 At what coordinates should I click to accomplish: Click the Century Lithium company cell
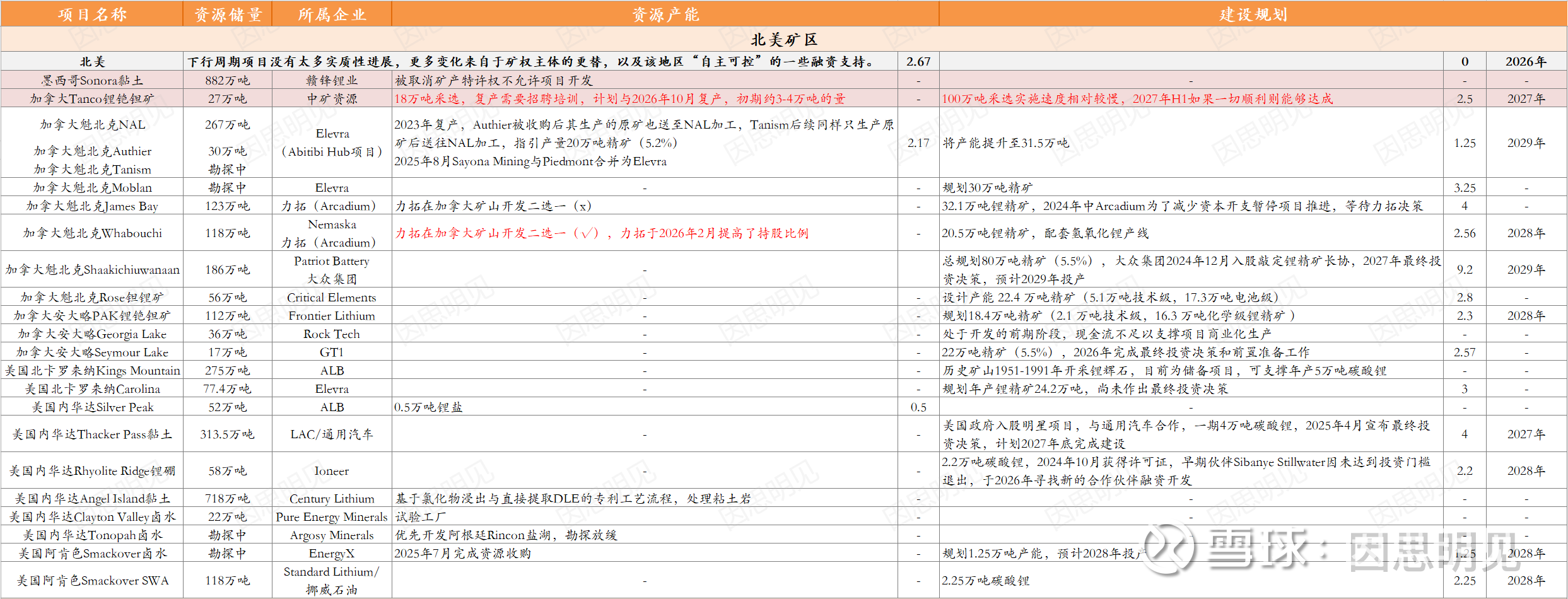[x=332, y=498]
